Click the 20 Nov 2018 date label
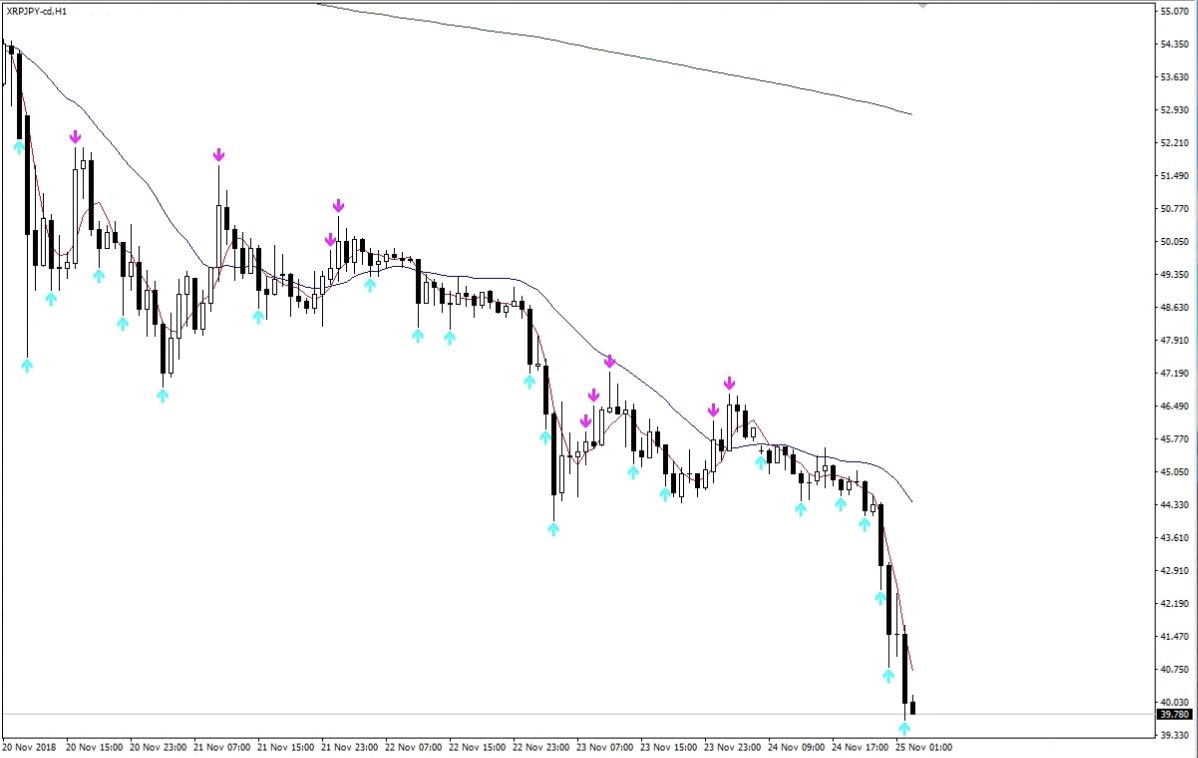The width and height of the screenshot is (1198, 758). tap(29, 747)
